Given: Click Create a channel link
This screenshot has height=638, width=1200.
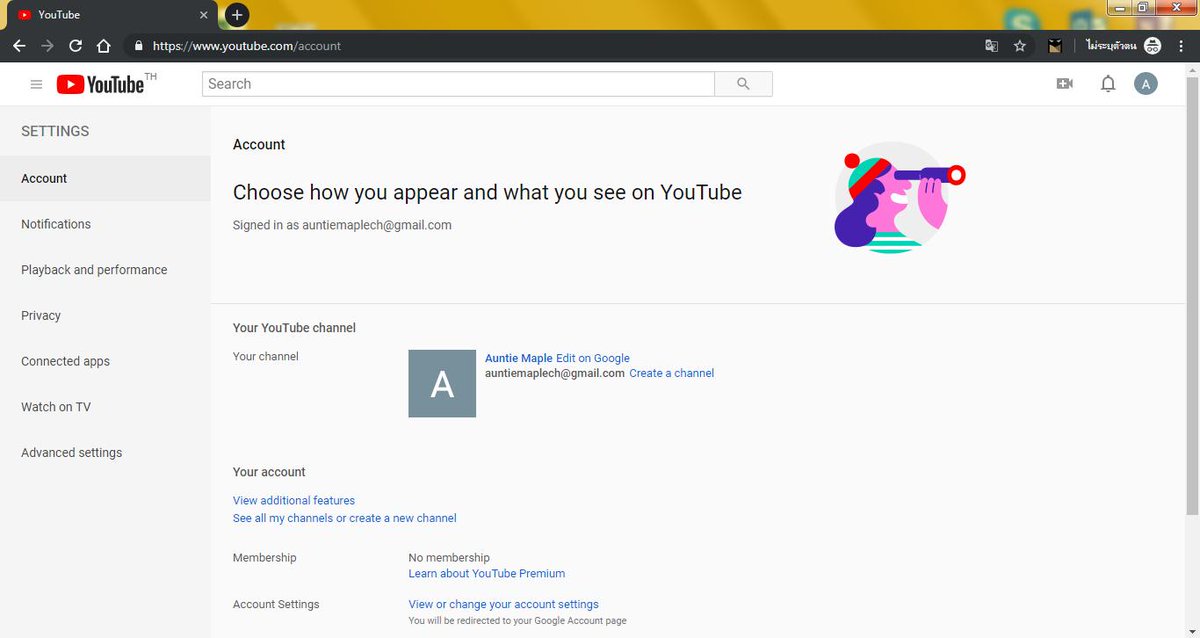Looking at the screenshot, I should coord(671,373).
